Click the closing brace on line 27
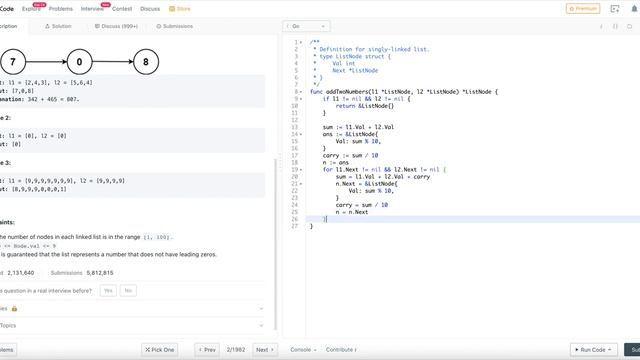 [311, 226]
